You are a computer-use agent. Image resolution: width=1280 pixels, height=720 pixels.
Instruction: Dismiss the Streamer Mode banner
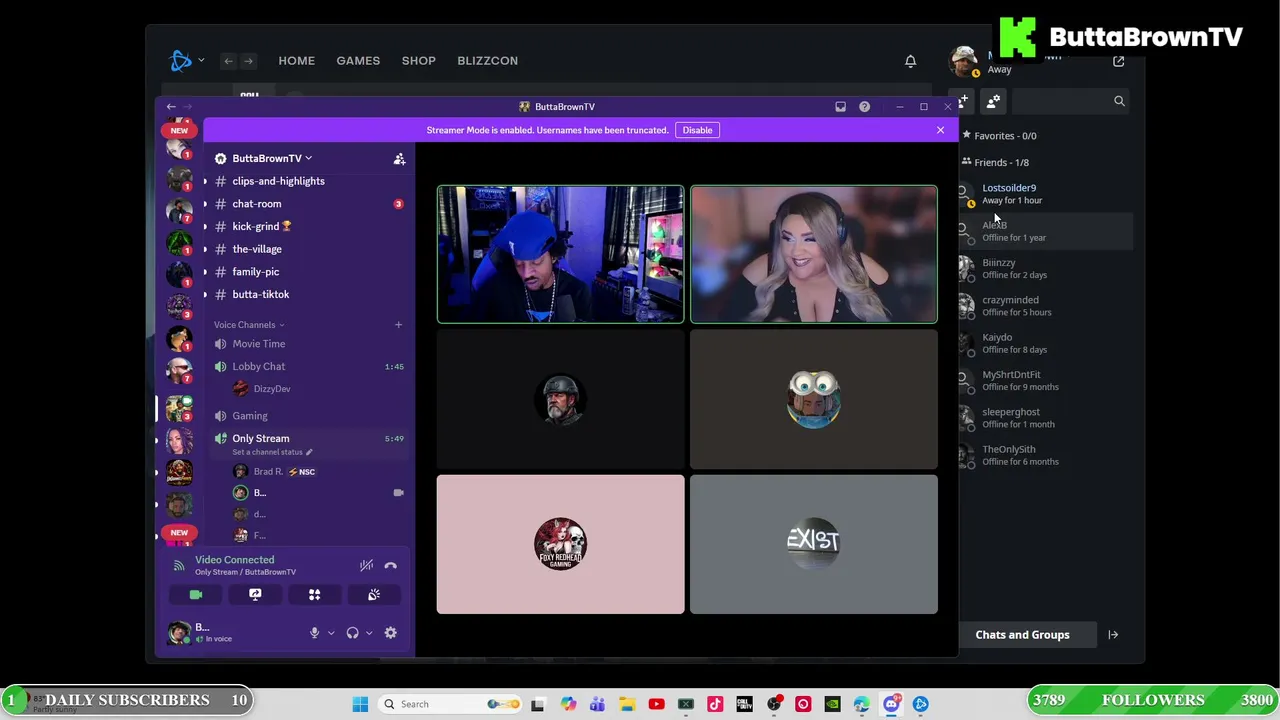click(940, 130)
